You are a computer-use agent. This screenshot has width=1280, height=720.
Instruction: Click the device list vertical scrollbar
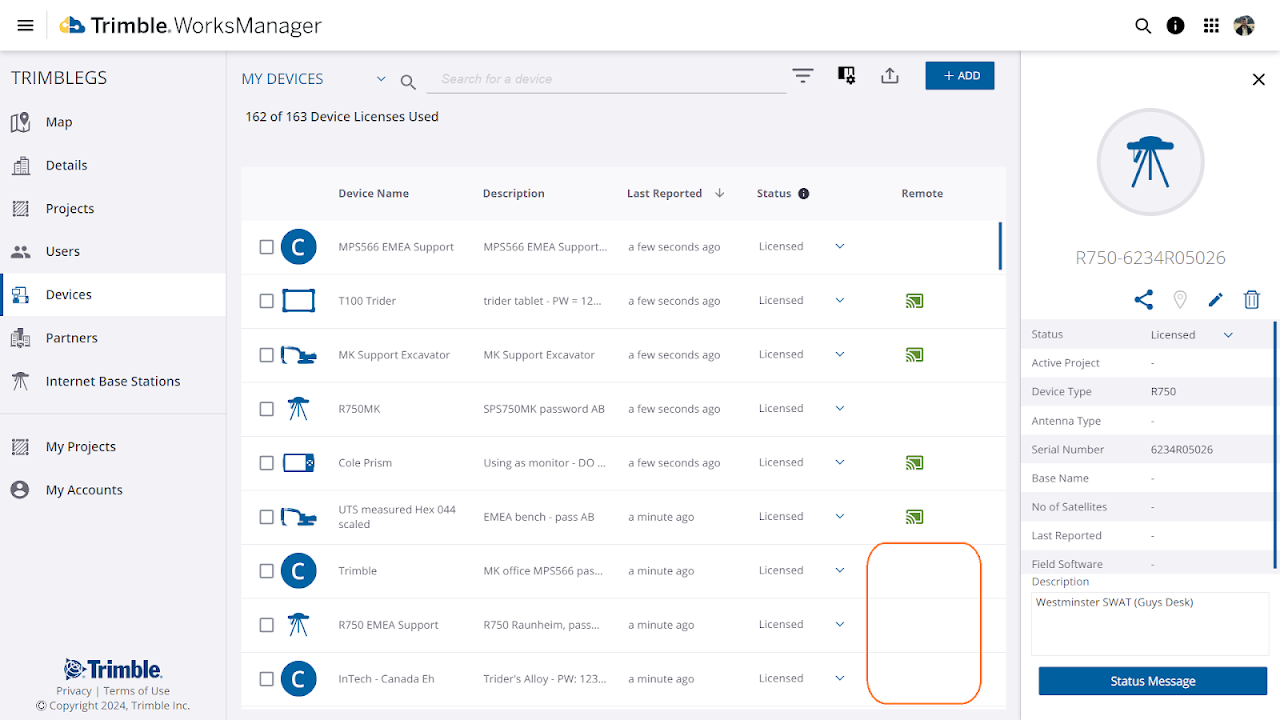coord(1001,246)
